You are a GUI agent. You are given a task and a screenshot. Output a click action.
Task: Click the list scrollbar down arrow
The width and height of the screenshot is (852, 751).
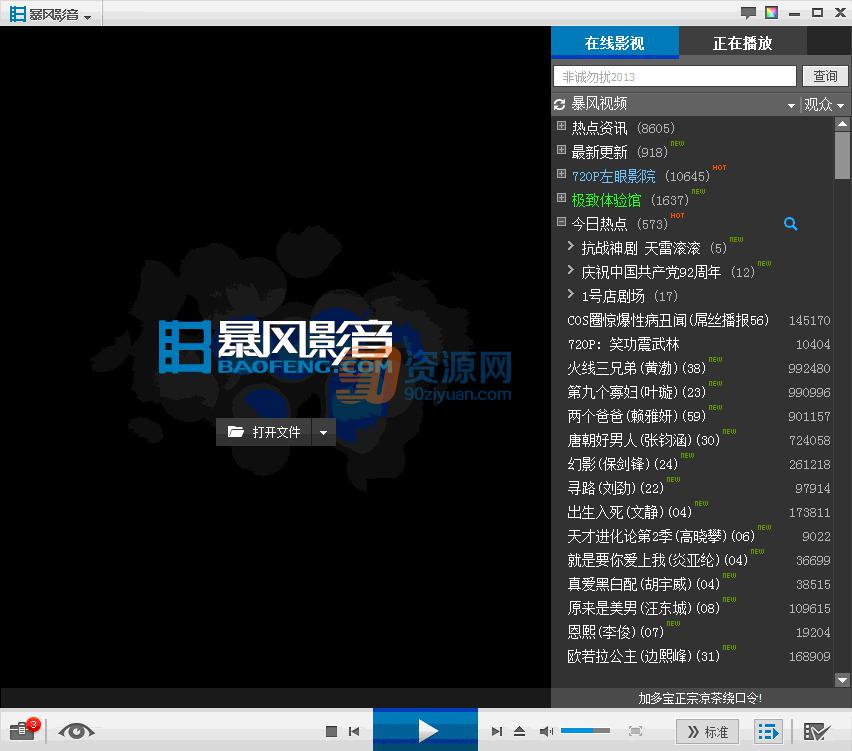point(842,679)
